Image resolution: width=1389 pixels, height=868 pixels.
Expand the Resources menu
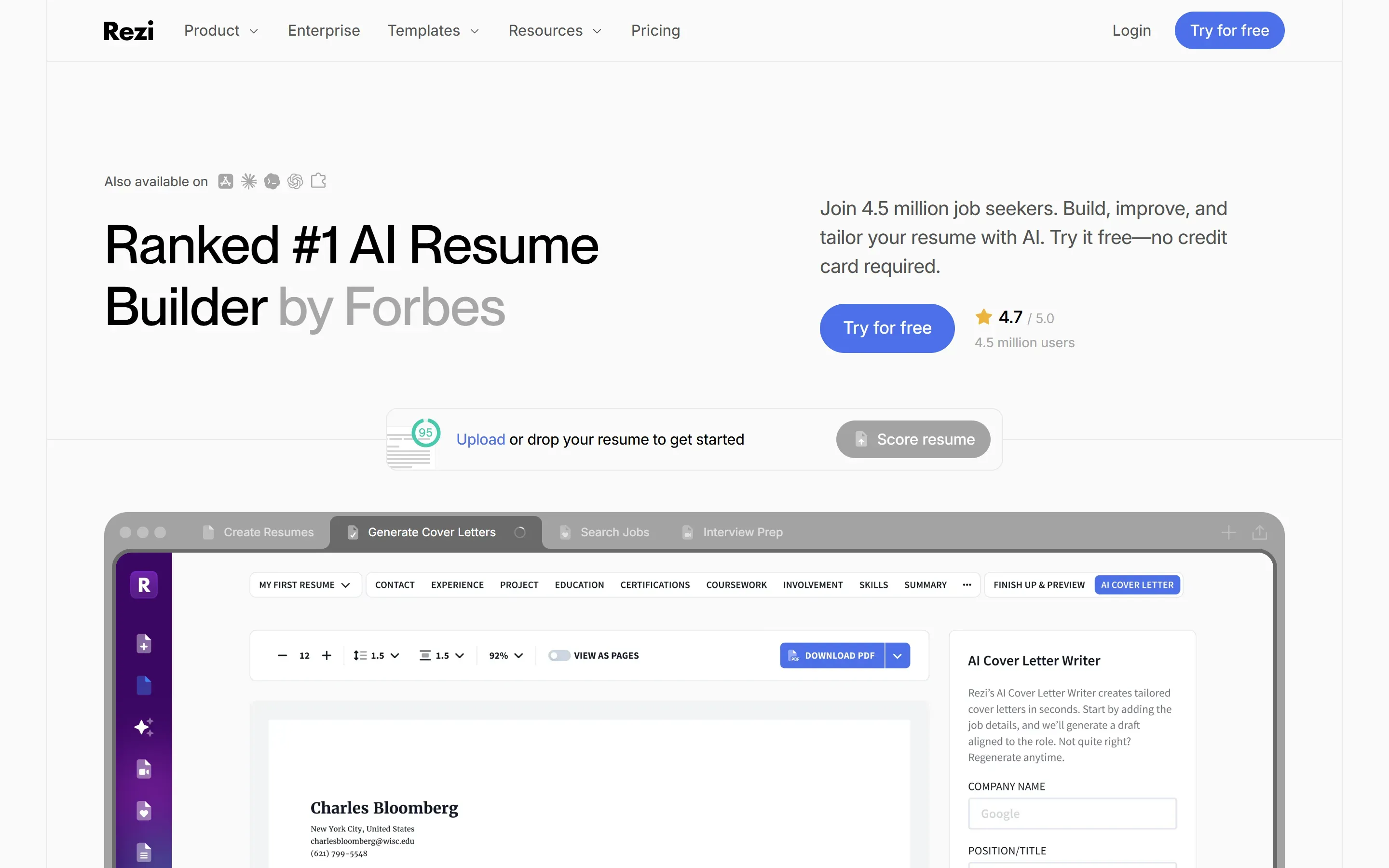tap(555, 30)
